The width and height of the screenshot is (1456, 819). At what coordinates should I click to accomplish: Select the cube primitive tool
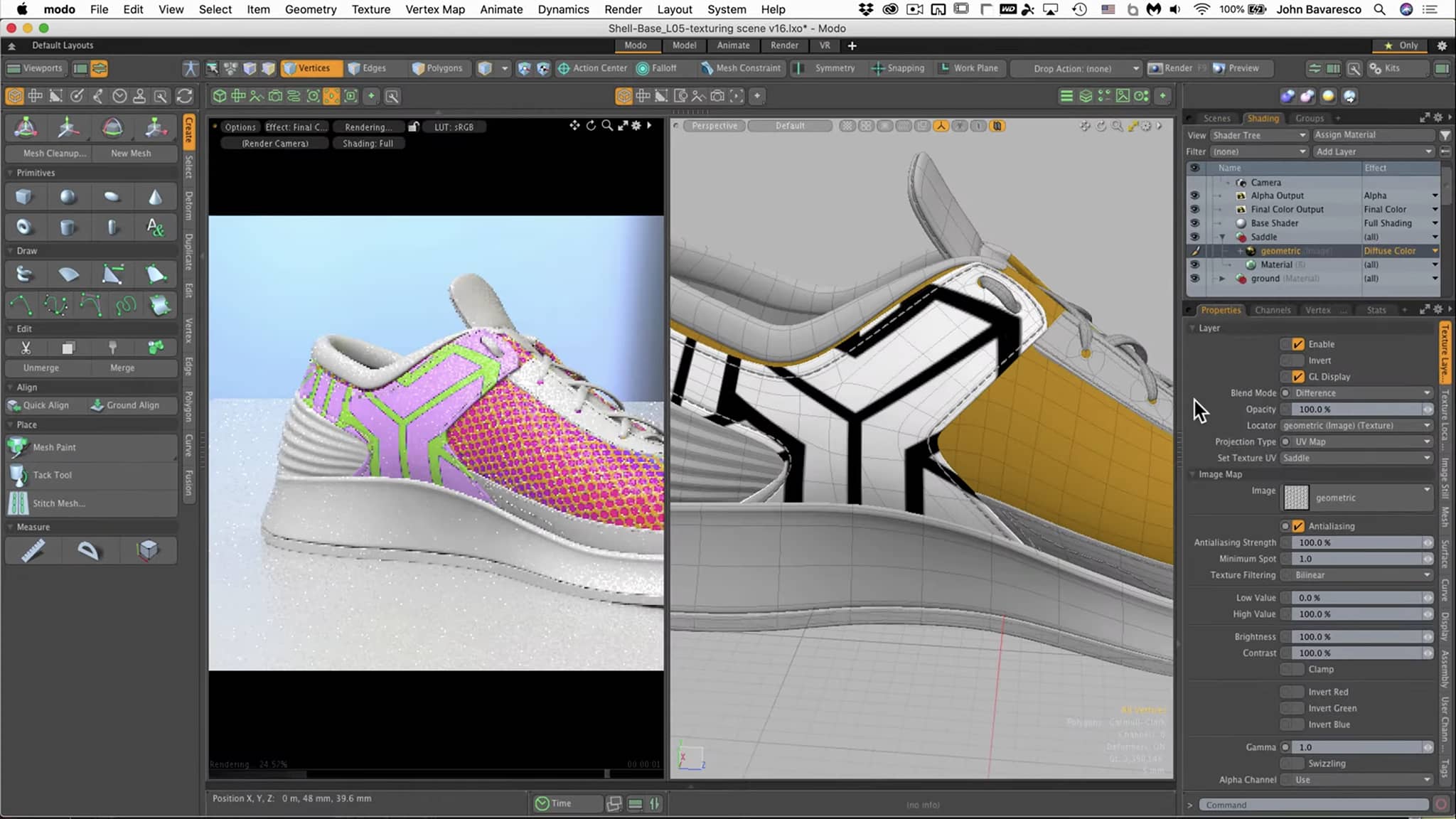point(24,197)
